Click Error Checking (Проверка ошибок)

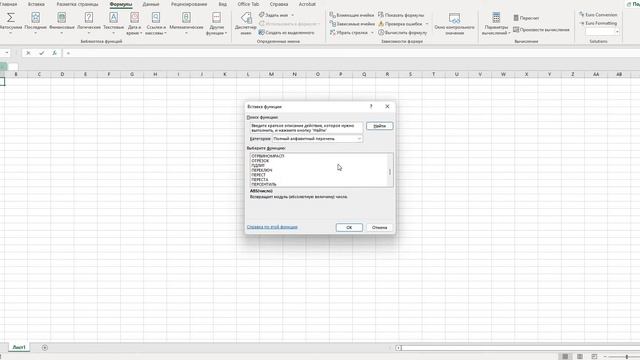tap(400, 24)
